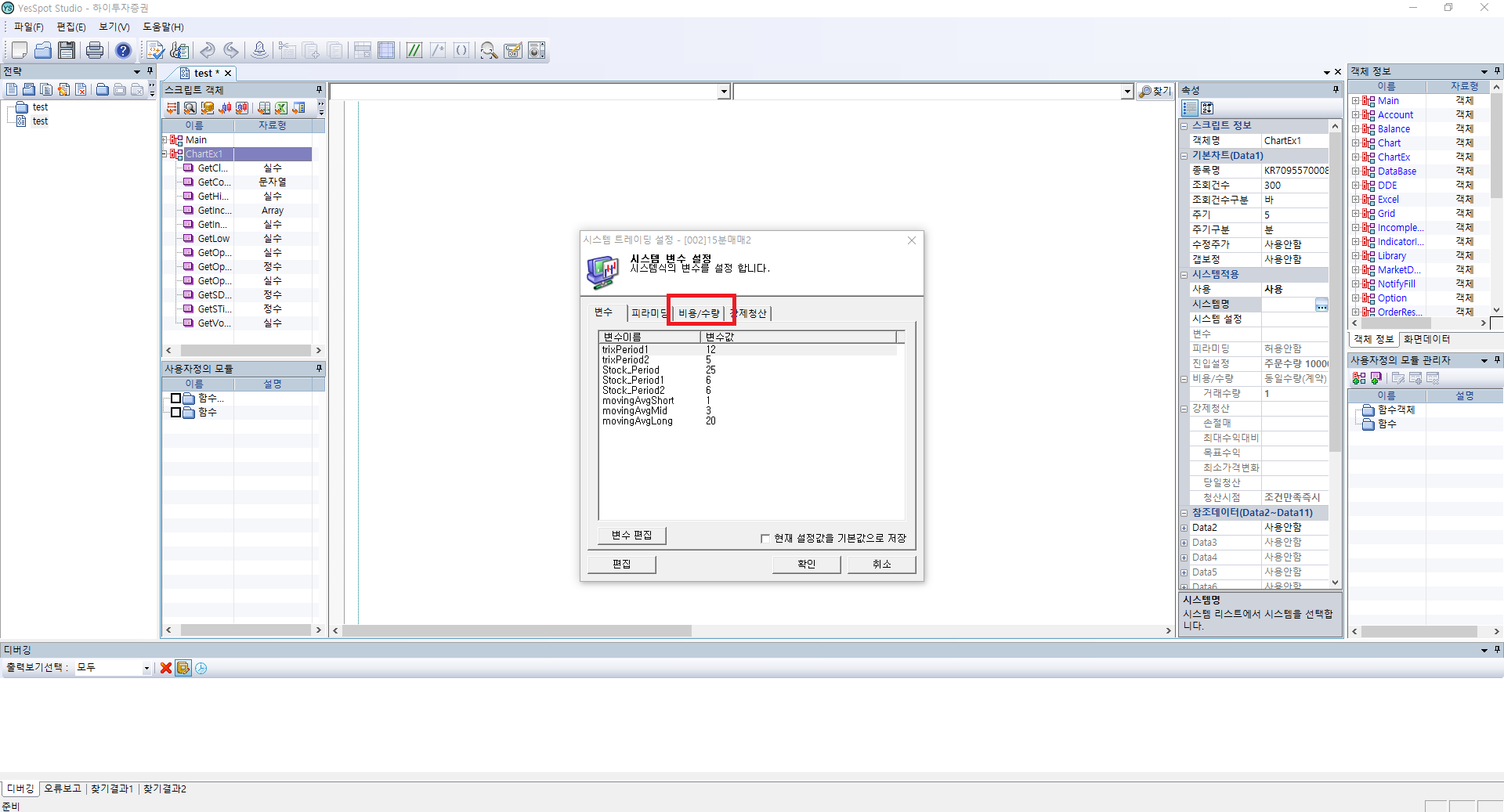Click the magnifier search icon in toolbar
The height and width of the screenshot is (812, 1504).
[489, 51]
